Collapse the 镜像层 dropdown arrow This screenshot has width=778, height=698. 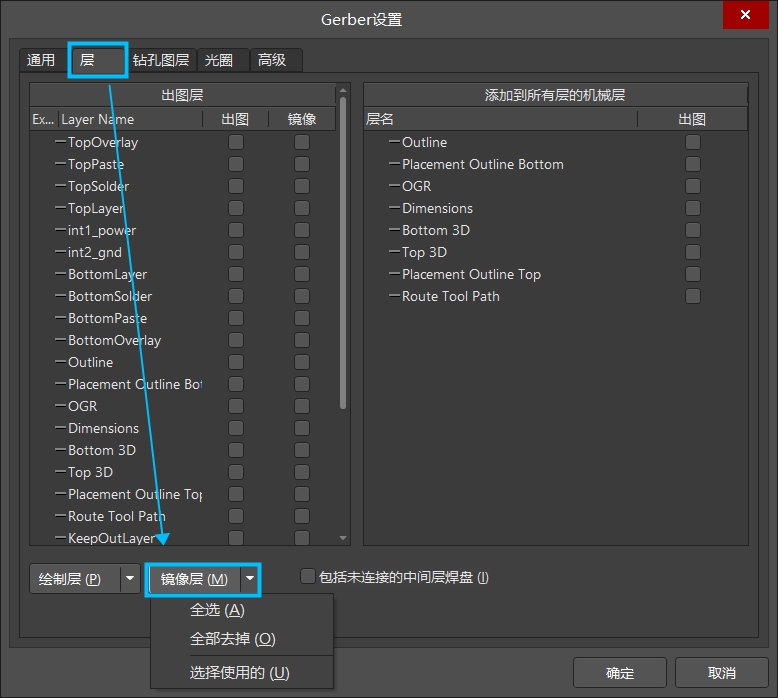pyautogui.click(x=250, y=579)
